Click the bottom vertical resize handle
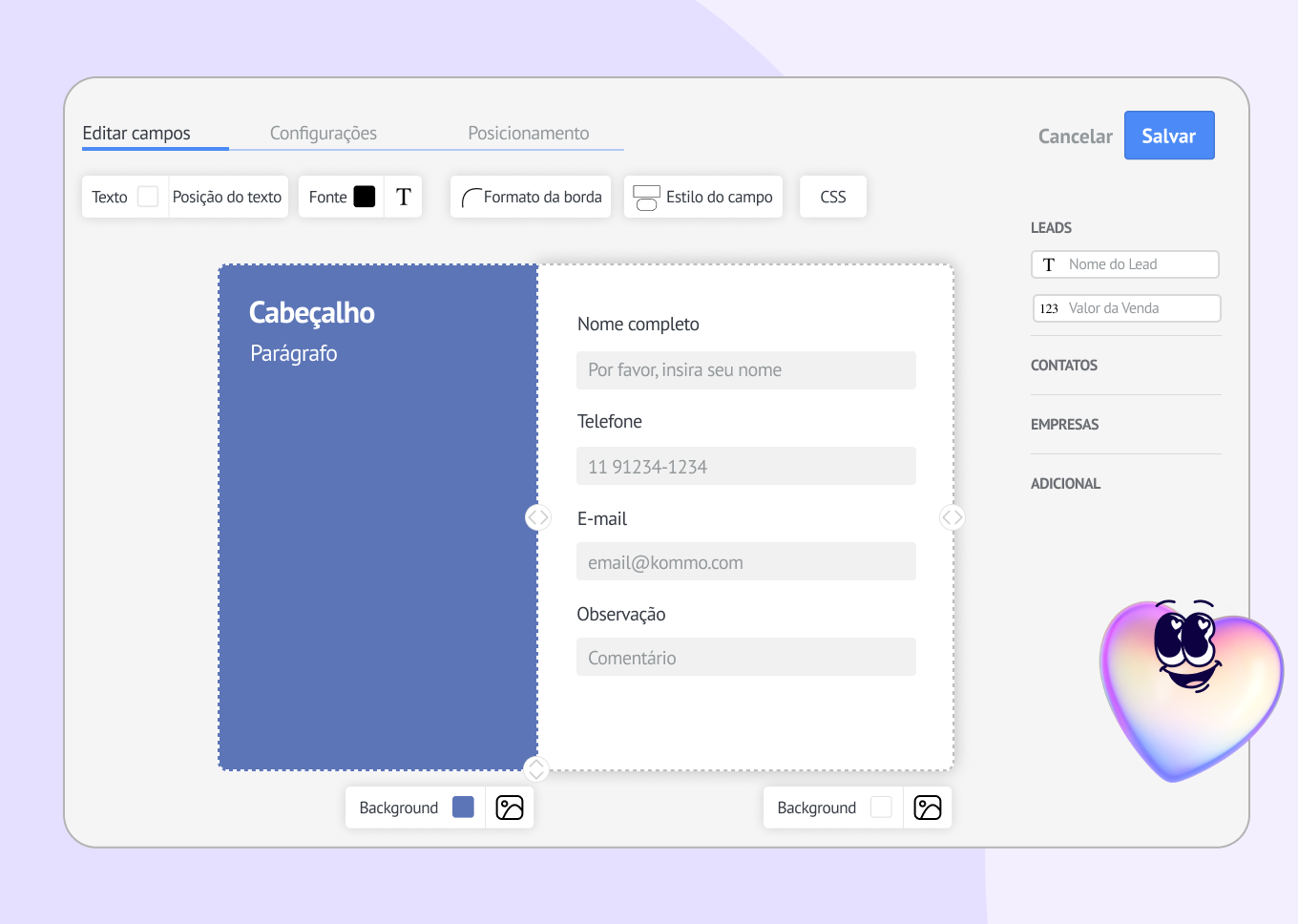This screenshot has width=1298, height=924. point(536,768)
